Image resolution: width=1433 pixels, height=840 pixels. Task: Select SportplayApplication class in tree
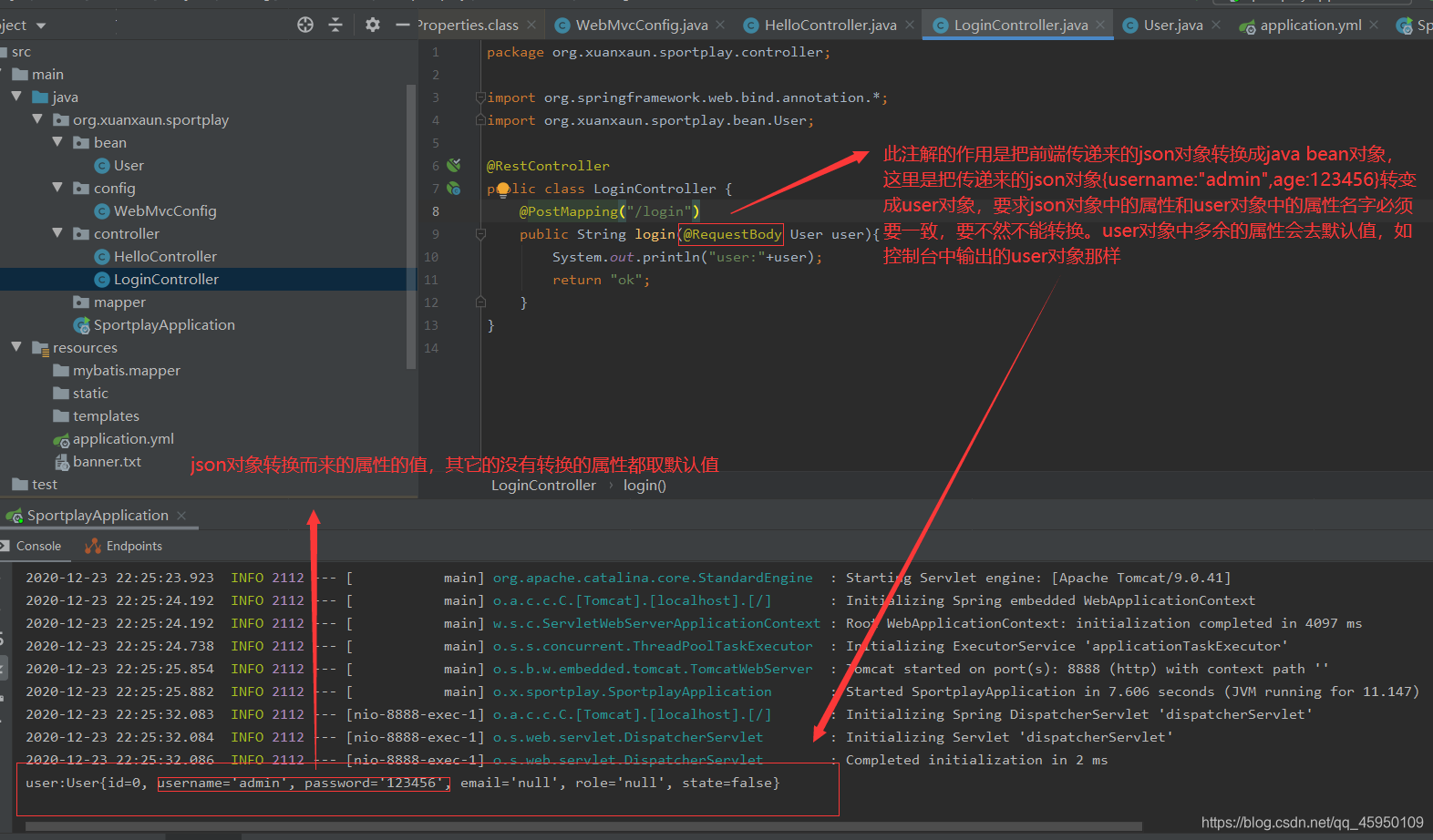click(x=164, y=325)
